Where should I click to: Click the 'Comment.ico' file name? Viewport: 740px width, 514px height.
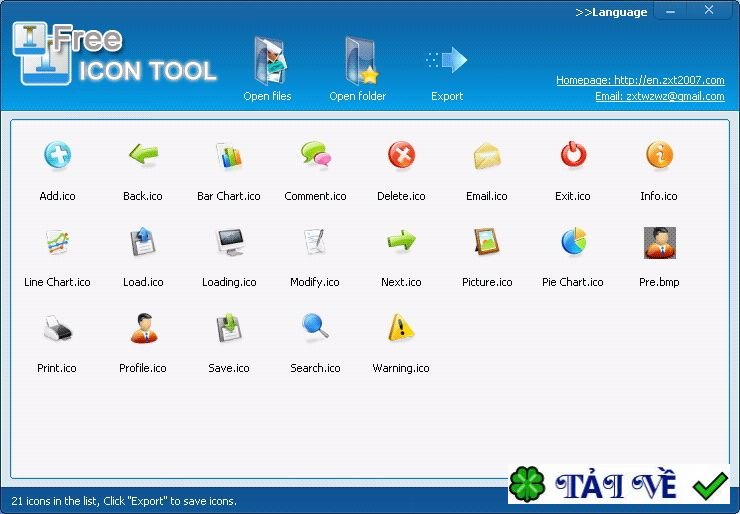pyautogui.click(x=315, y=196)
